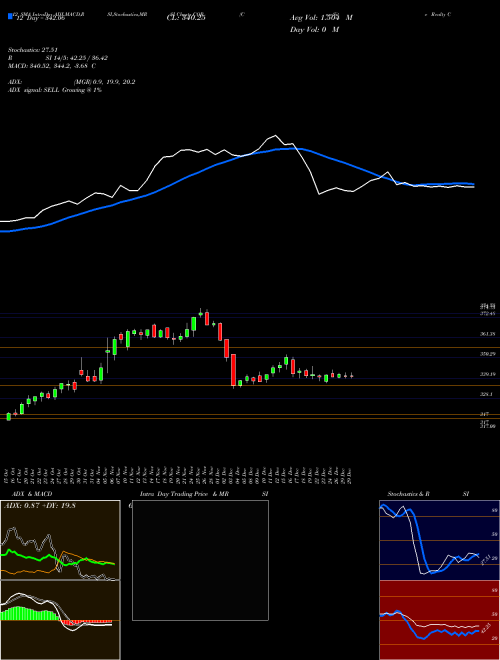Viewport: 500px width, 660px height.
Task: Select the '12 Day = 342.06' SMA label
Action: [x=40, y=18]
